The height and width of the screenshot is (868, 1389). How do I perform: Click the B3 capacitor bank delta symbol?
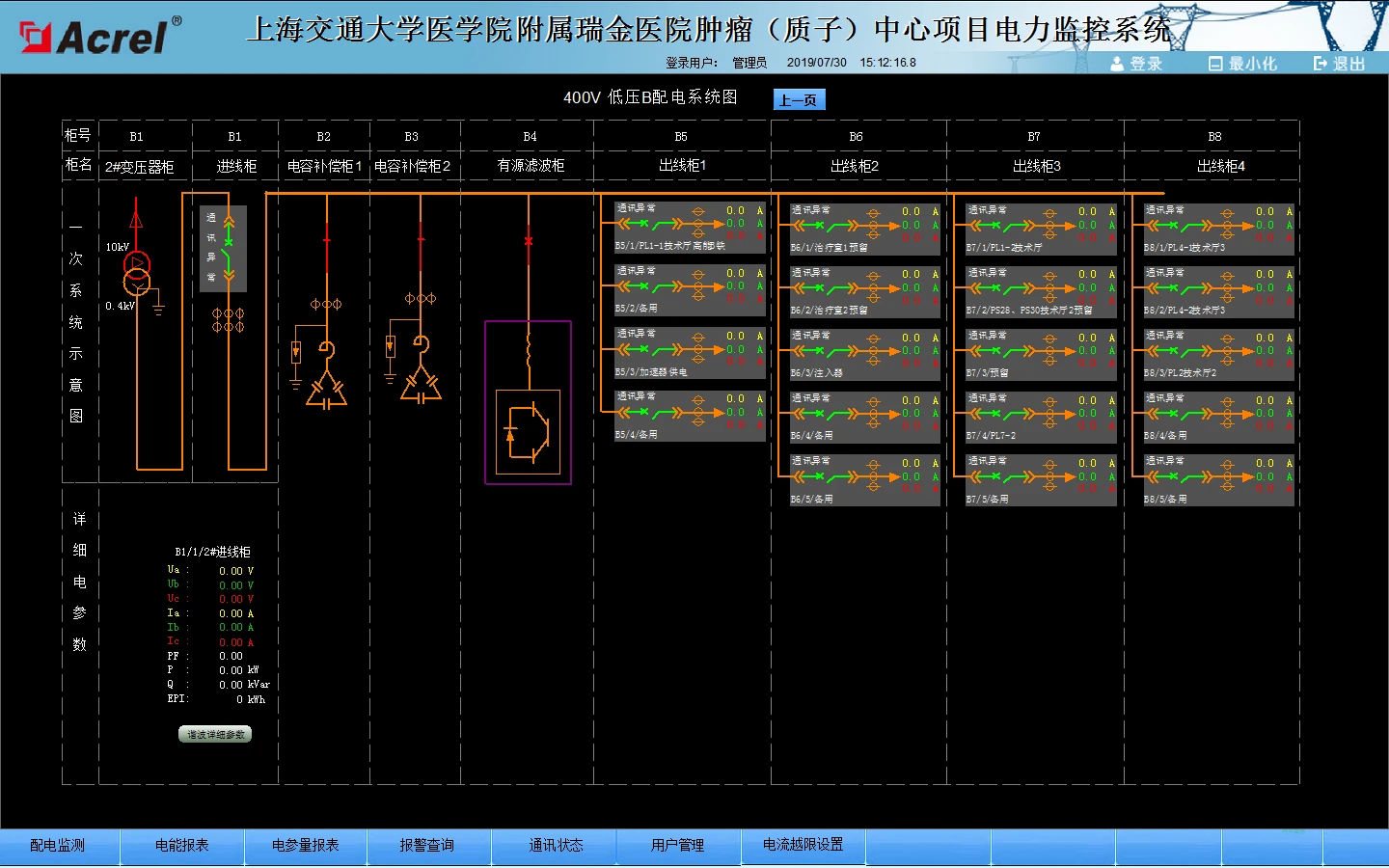pos(421,387)
